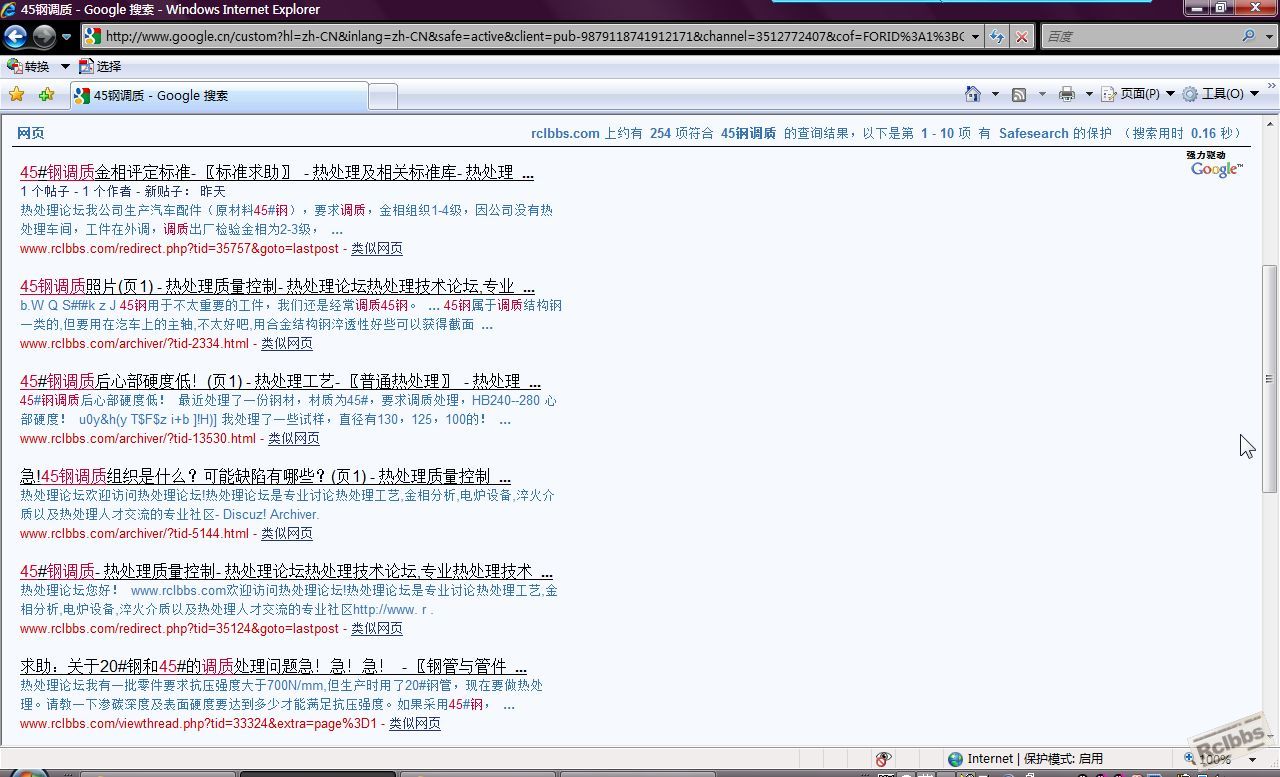Image resolution: width=1280 pixels, height=777 pixels.
Task: Click the scrollbar down arrow
Action: click(1269, 738)
